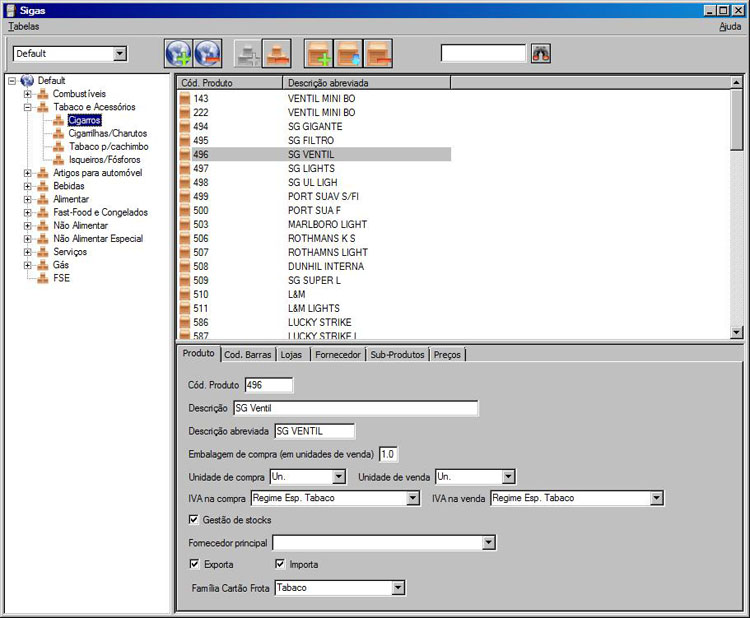Open the IVA na venda dropdown
This screenshot has width=750, height=618.
[x=656, y=498]
